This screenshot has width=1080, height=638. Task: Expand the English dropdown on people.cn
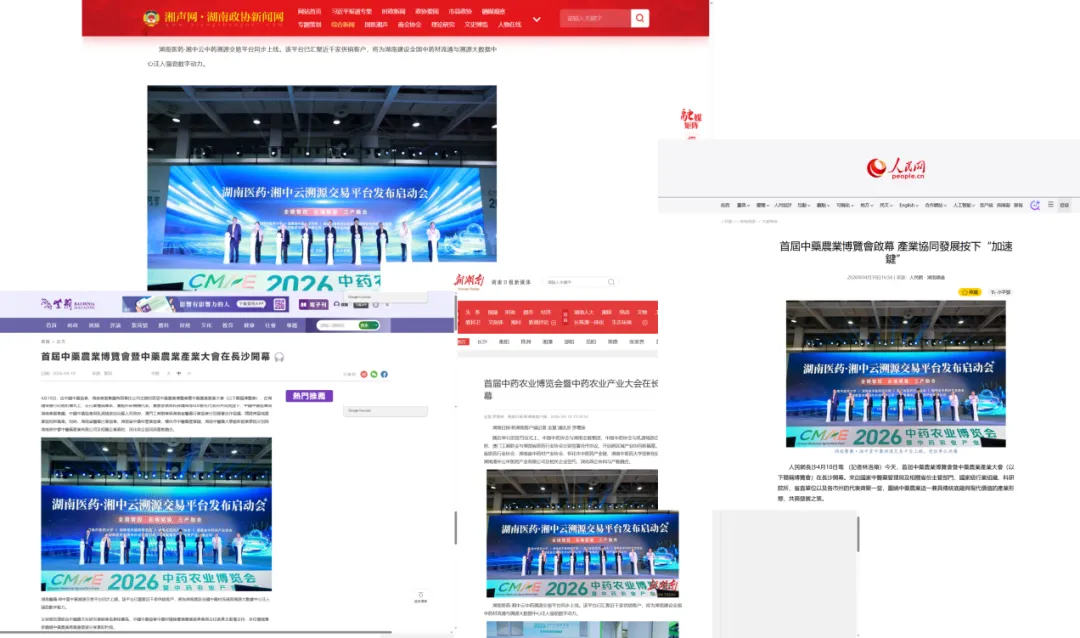coord(908,205)
